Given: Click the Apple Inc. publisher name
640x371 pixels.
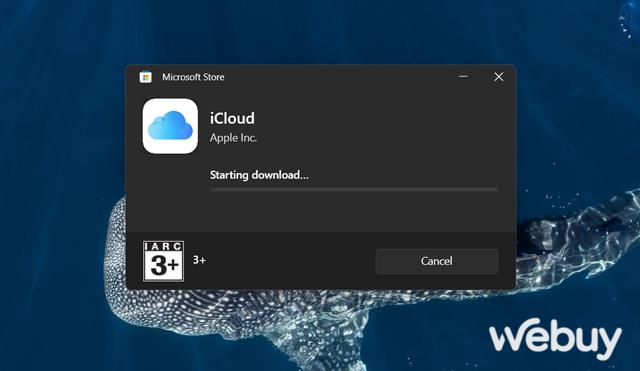Looking at the screenshot, I should pyautogui.click(x=233, y=138).
